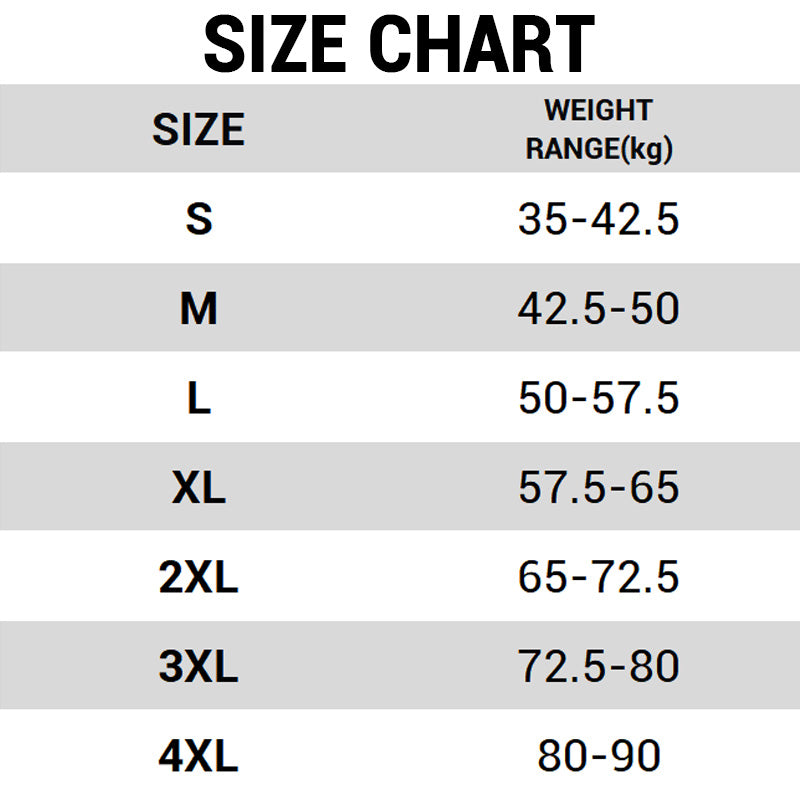Click the 50-57.5 weight range value

[x=598, y=399]
